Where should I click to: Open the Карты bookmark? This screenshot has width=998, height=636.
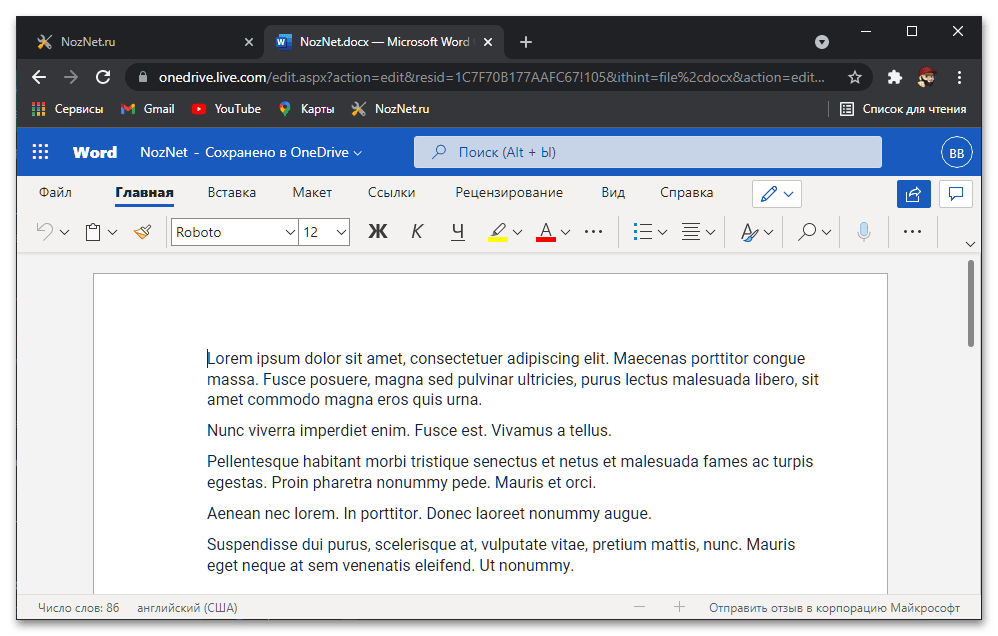point(306,109)
